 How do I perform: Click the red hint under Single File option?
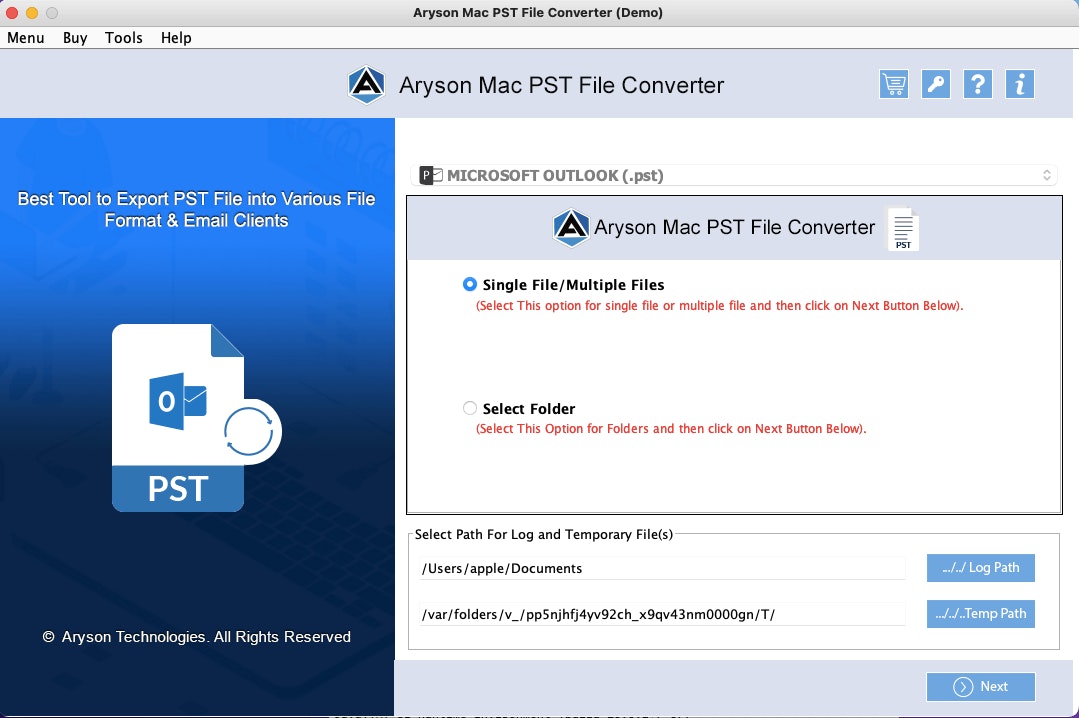pos(720,306)
